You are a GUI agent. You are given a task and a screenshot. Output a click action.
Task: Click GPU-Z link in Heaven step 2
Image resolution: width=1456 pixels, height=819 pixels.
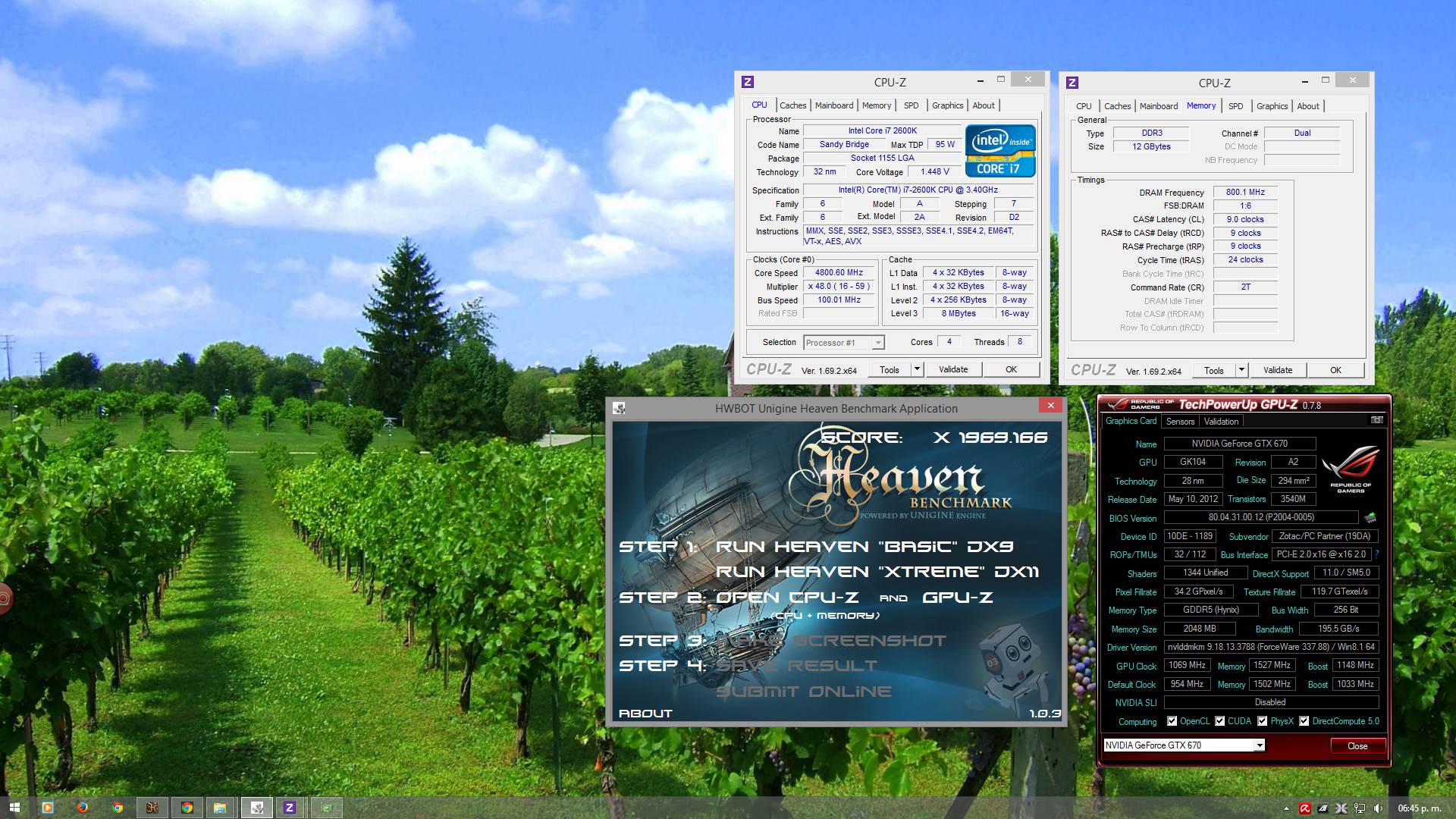pos(958,598)
